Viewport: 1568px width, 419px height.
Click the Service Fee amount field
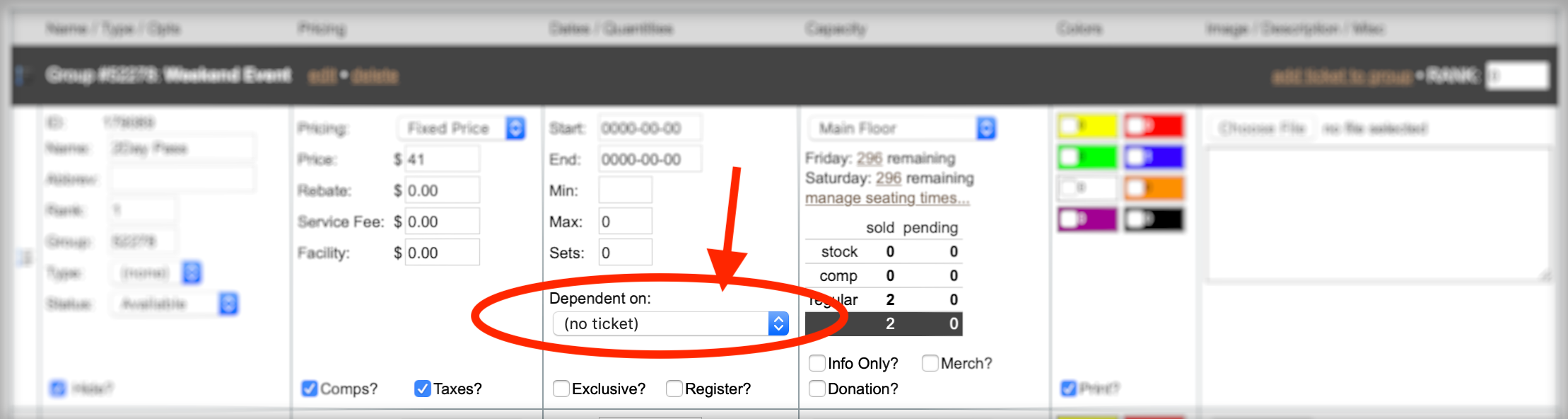coord(442,222)
